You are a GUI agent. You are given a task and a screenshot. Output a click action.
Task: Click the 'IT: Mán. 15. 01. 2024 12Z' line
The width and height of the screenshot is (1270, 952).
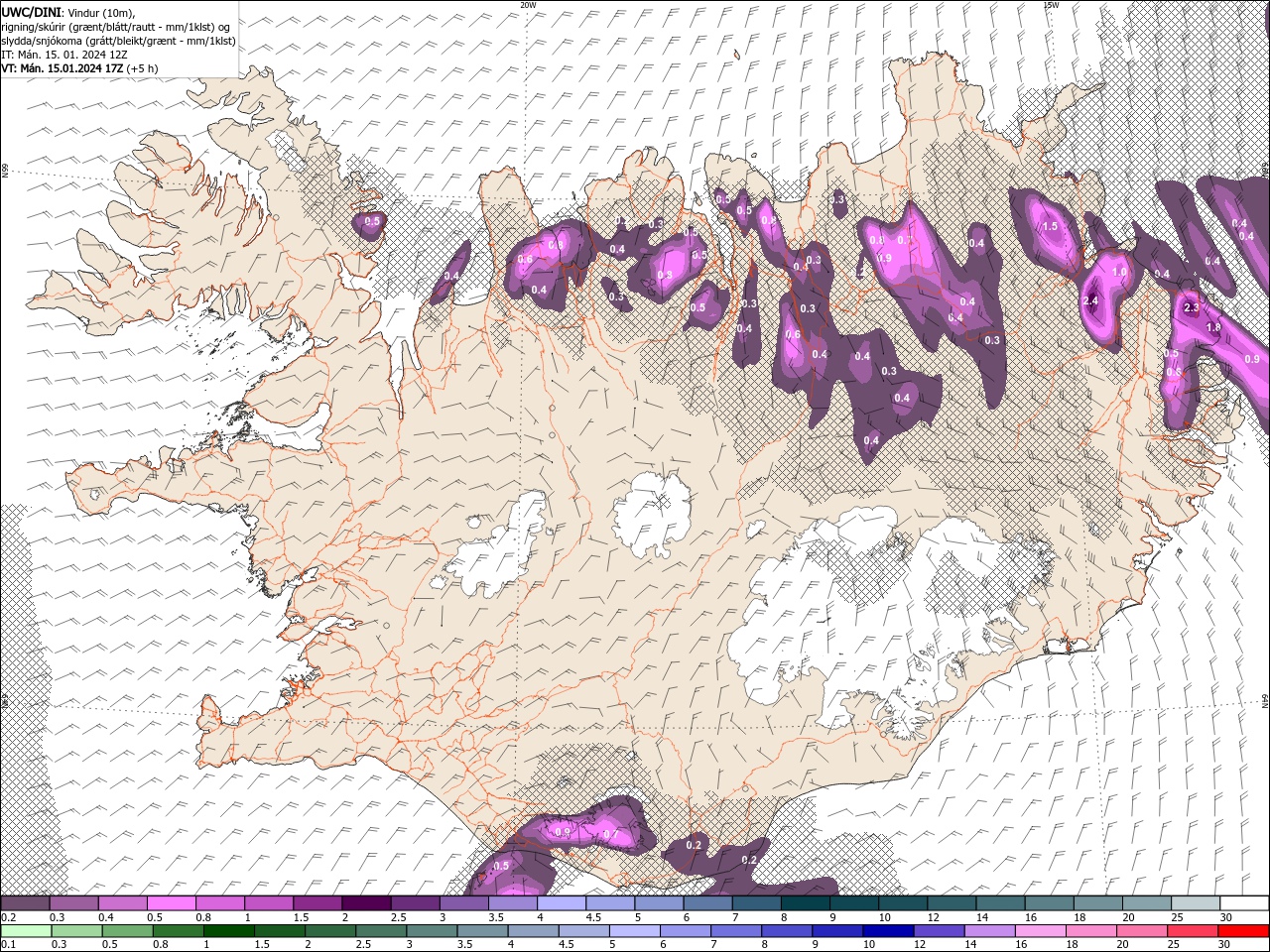(63, 54)
